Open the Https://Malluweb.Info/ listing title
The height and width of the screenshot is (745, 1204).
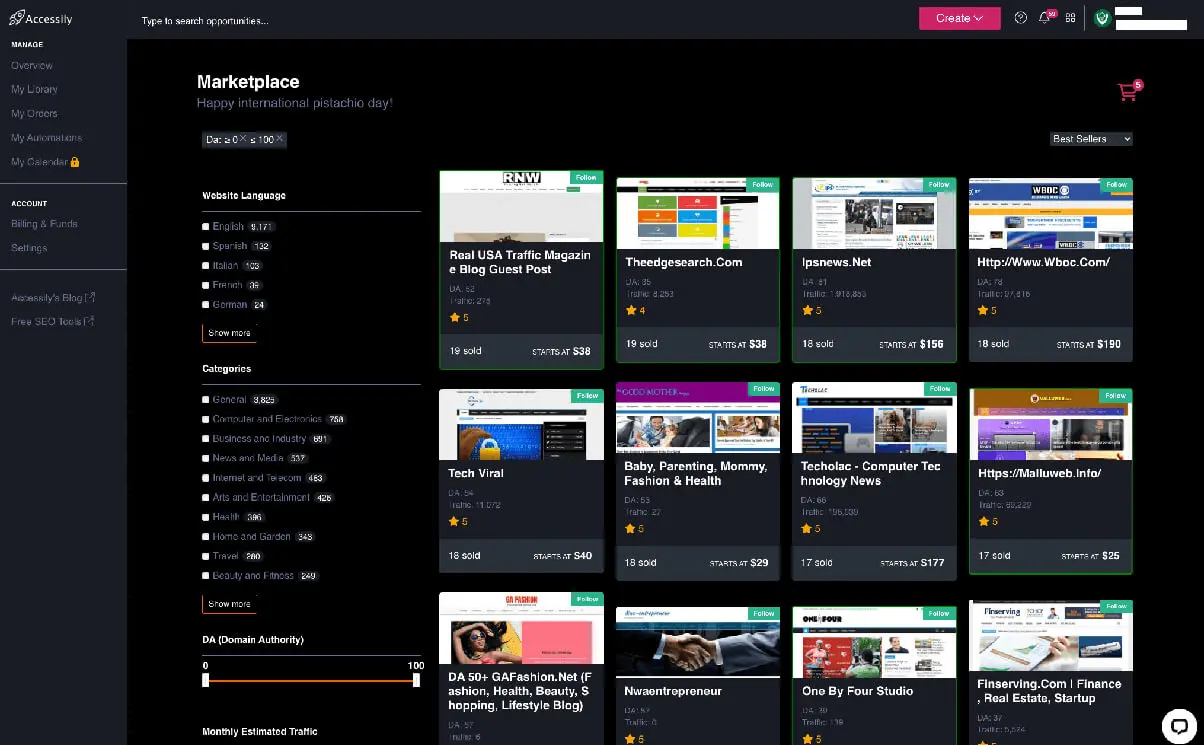1039,473
